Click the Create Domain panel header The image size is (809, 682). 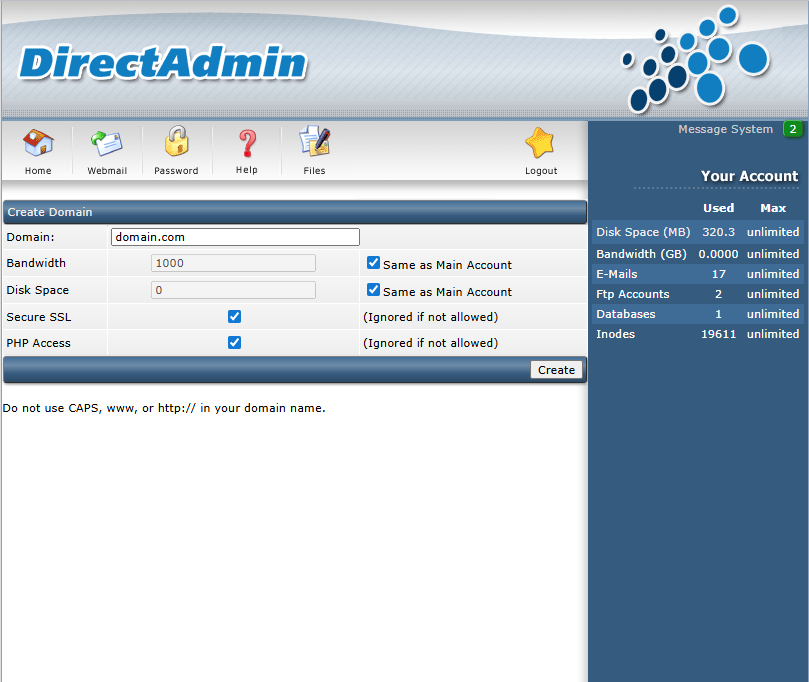(x=295, y=212)
